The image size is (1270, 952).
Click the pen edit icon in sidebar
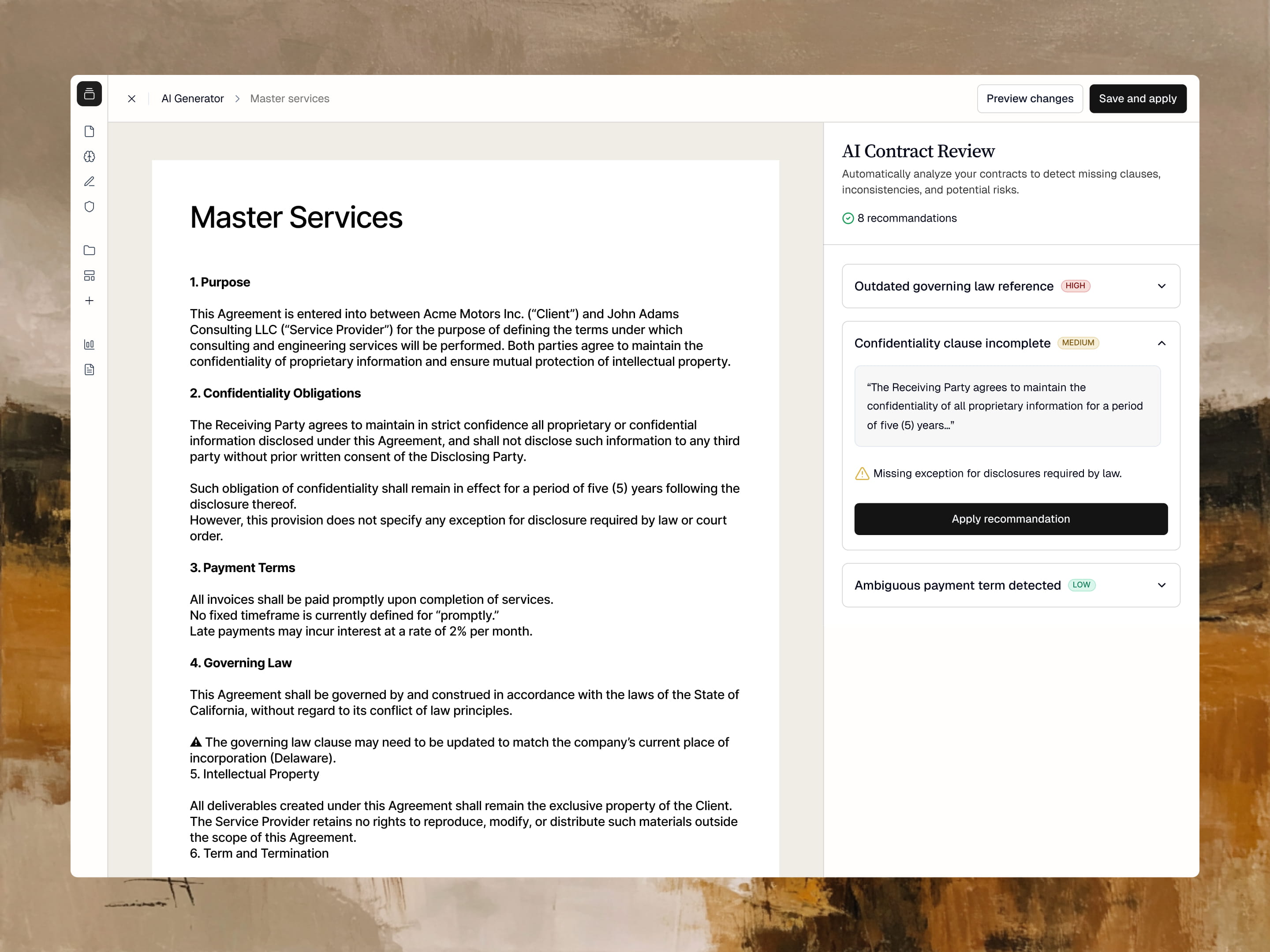pos(89,181)
